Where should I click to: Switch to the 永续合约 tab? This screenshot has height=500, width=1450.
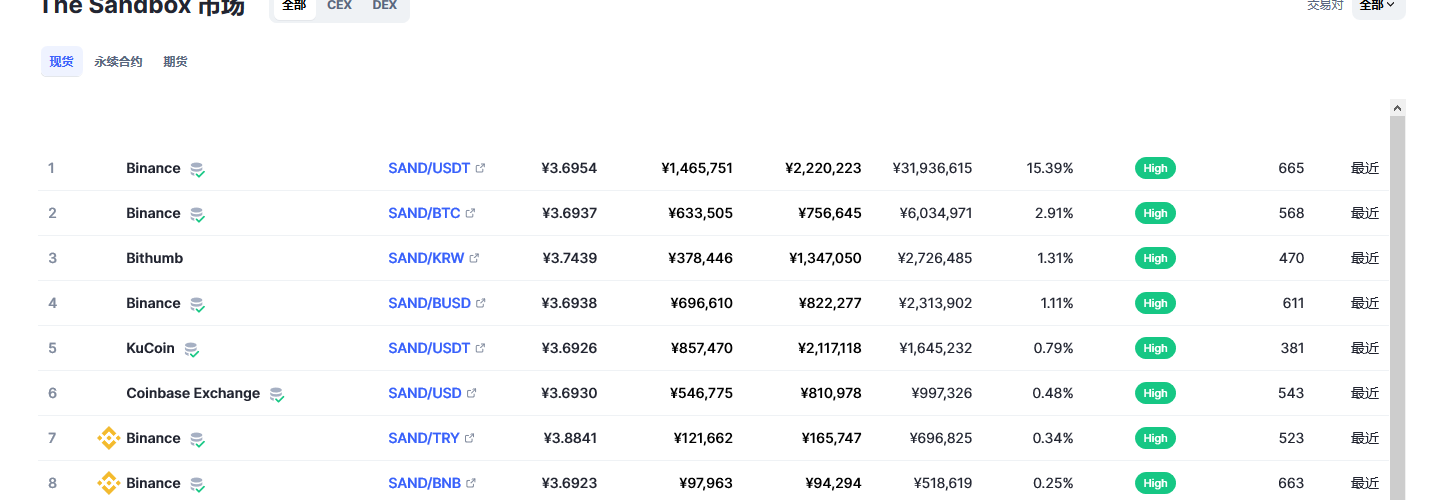[118, 62]
